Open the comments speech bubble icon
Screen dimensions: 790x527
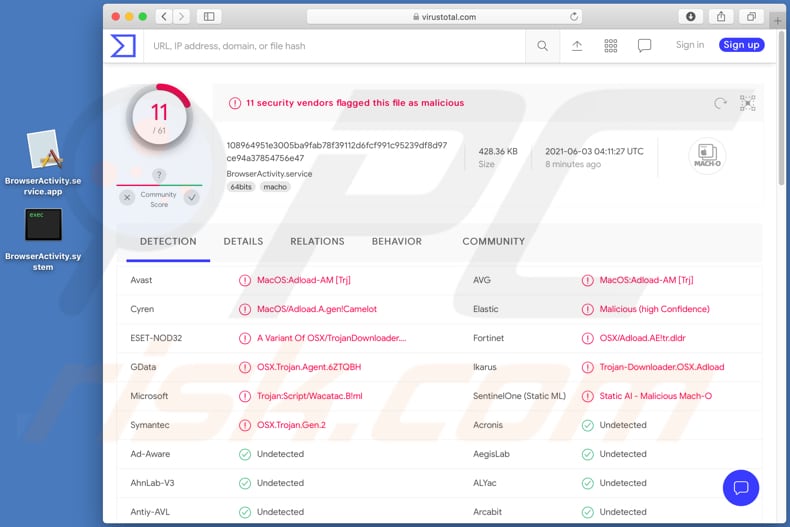pyautogui.click(x=645, y=45)
